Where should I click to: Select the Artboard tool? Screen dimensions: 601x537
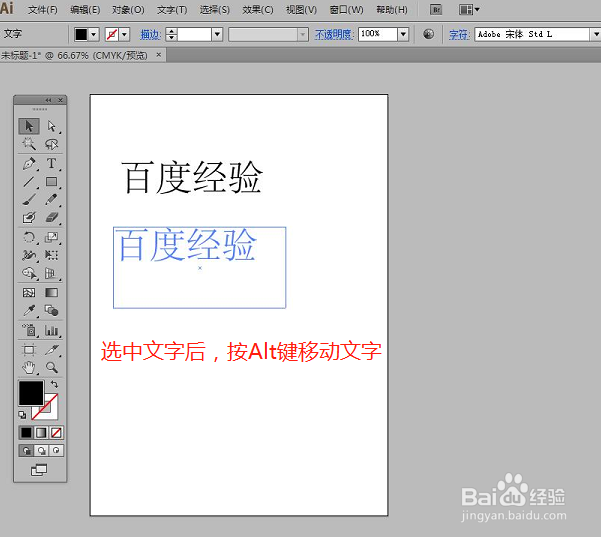[29, 350]
